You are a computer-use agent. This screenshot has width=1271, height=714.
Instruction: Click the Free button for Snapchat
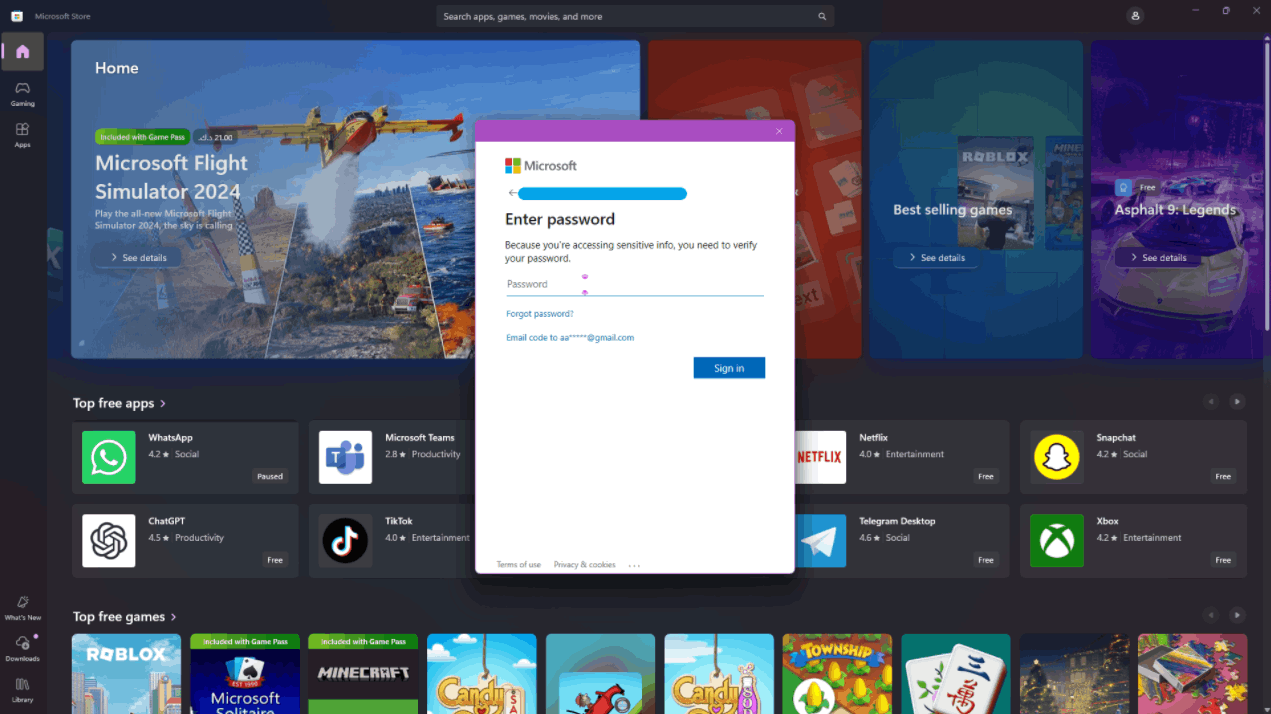[x=1223, y=476]
